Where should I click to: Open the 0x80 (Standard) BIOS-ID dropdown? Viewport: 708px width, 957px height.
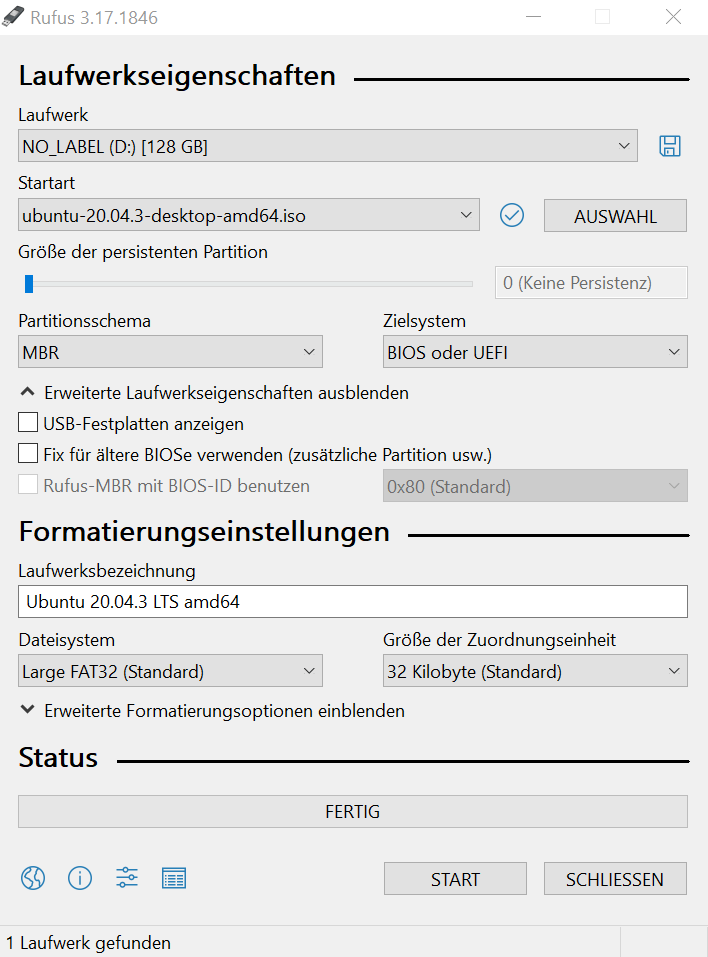pyautogui.click(x=535, y=486)
